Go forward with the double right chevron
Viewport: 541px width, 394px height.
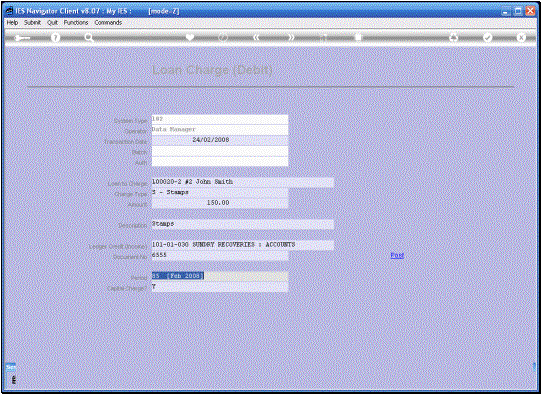291,37
